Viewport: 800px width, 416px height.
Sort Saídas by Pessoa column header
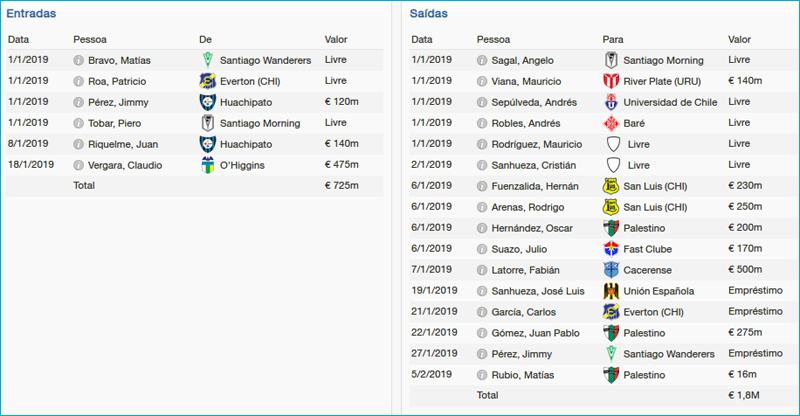[x=493, y=39]
